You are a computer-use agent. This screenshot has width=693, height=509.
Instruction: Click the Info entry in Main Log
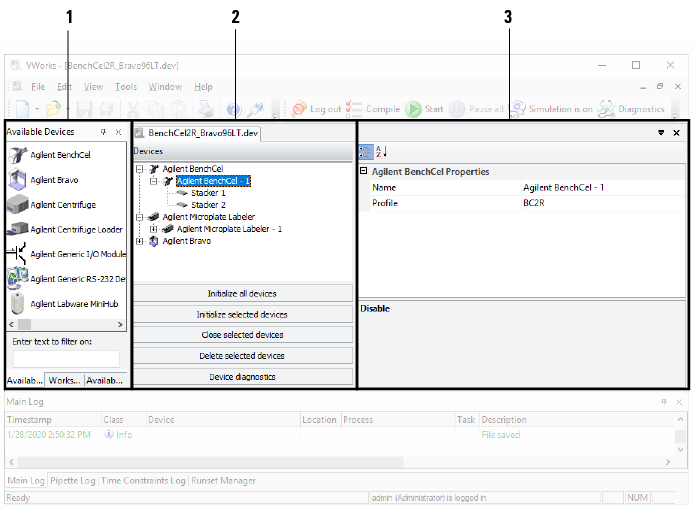click(x=118, y=435)
